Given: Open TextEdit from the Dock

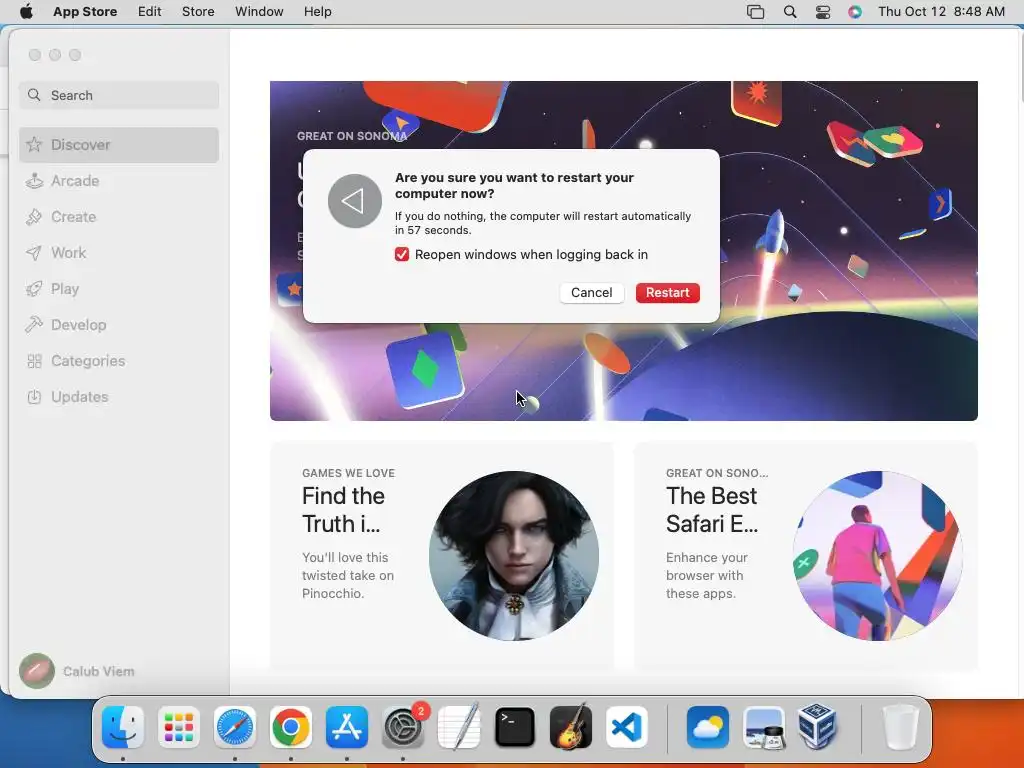Looking at the screenshot, I should pos(458,727).
